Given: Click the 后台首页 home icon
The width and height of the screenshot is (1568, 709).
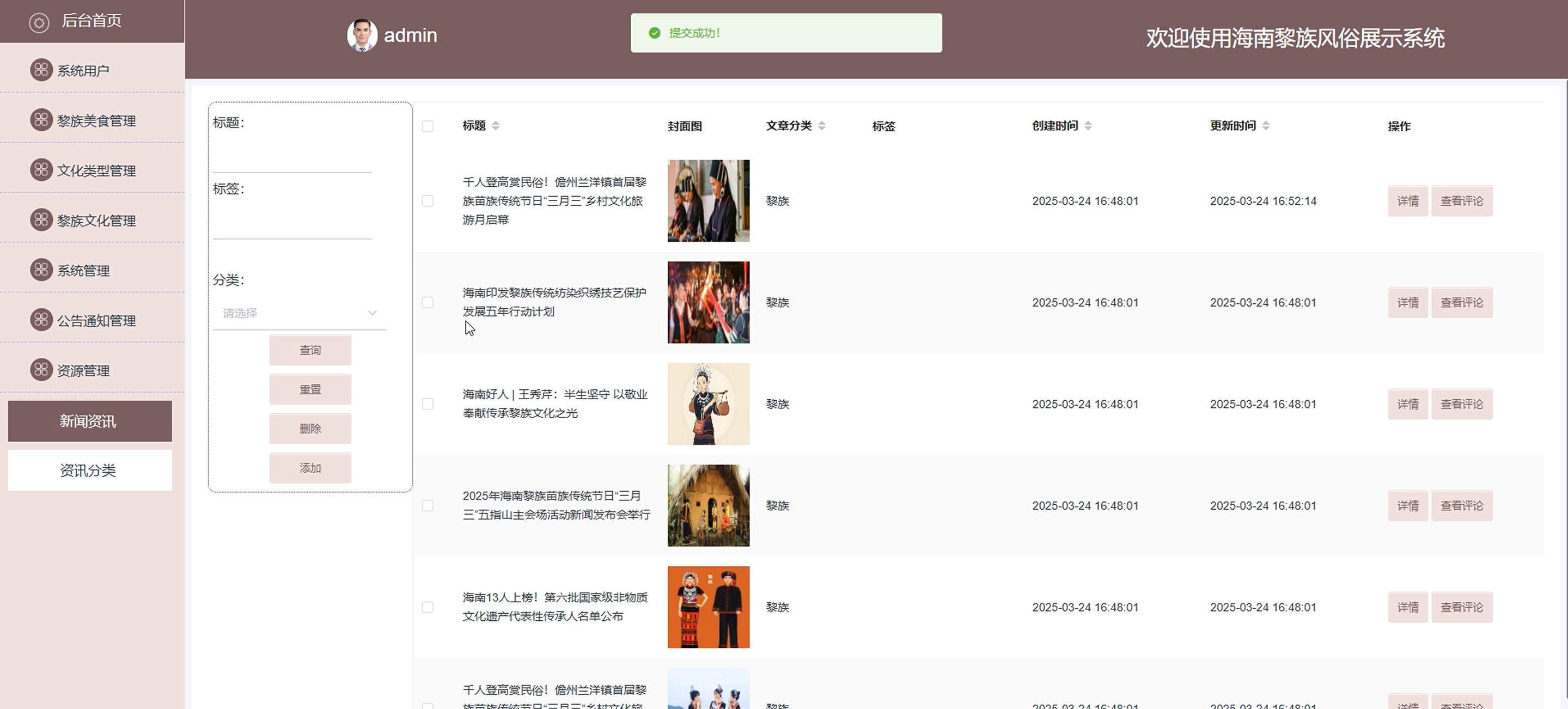Looking at the screenshot, I should 39,23.
